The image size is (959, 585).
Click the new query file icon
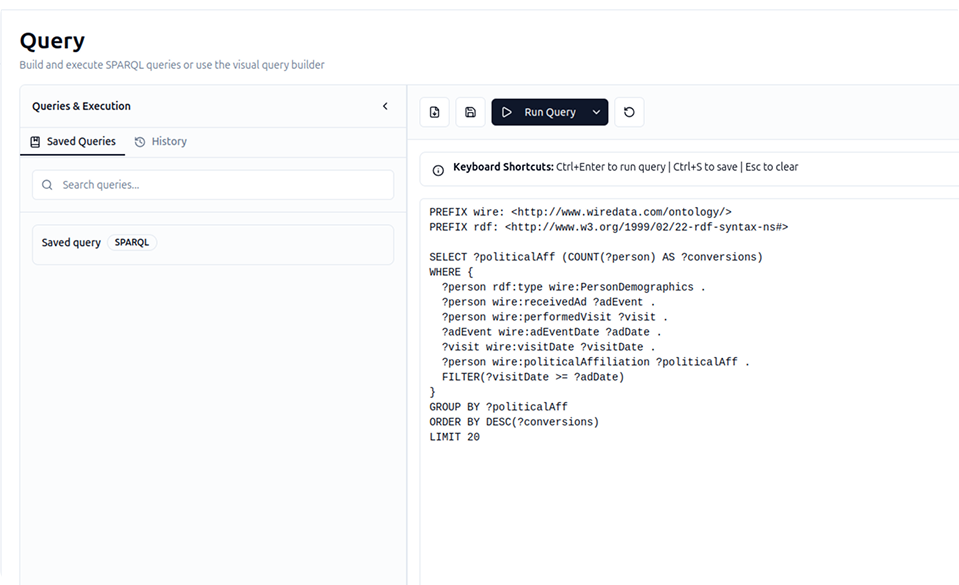coord(434,112)
